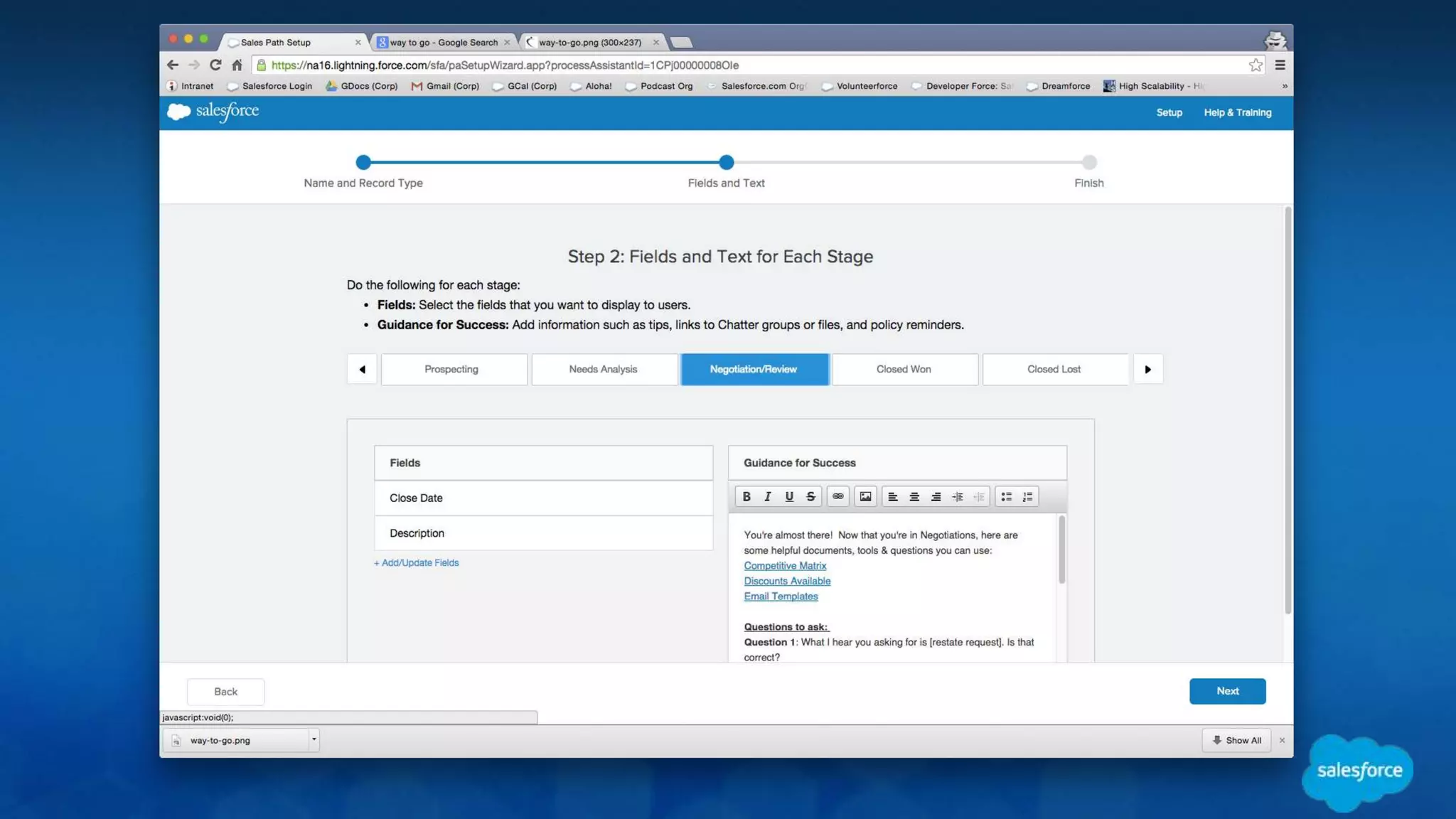Toggle bold formatting in Guidance editor

coord(746,497)
